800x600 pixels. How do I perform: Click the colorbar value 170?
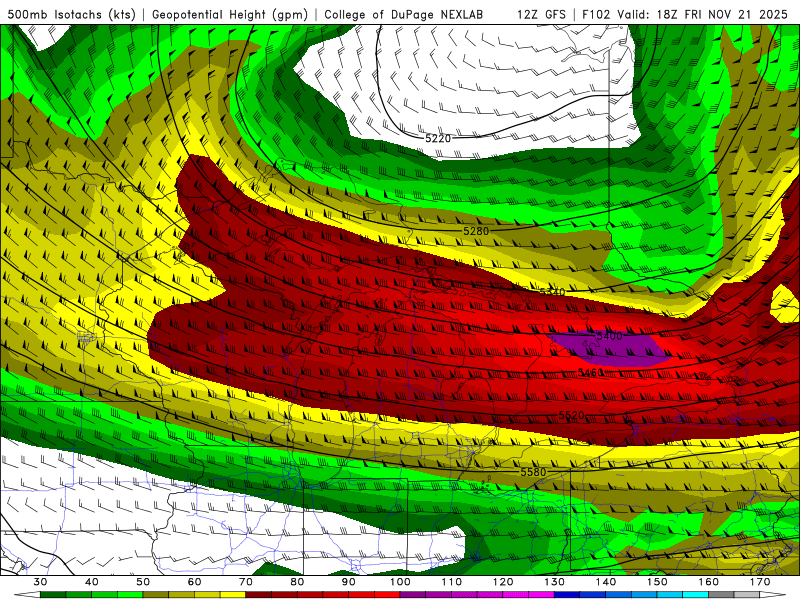[761, 582]
